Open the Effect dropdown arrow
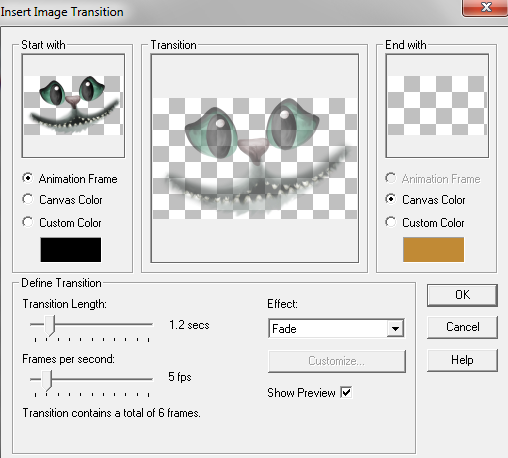 [395, 329]
